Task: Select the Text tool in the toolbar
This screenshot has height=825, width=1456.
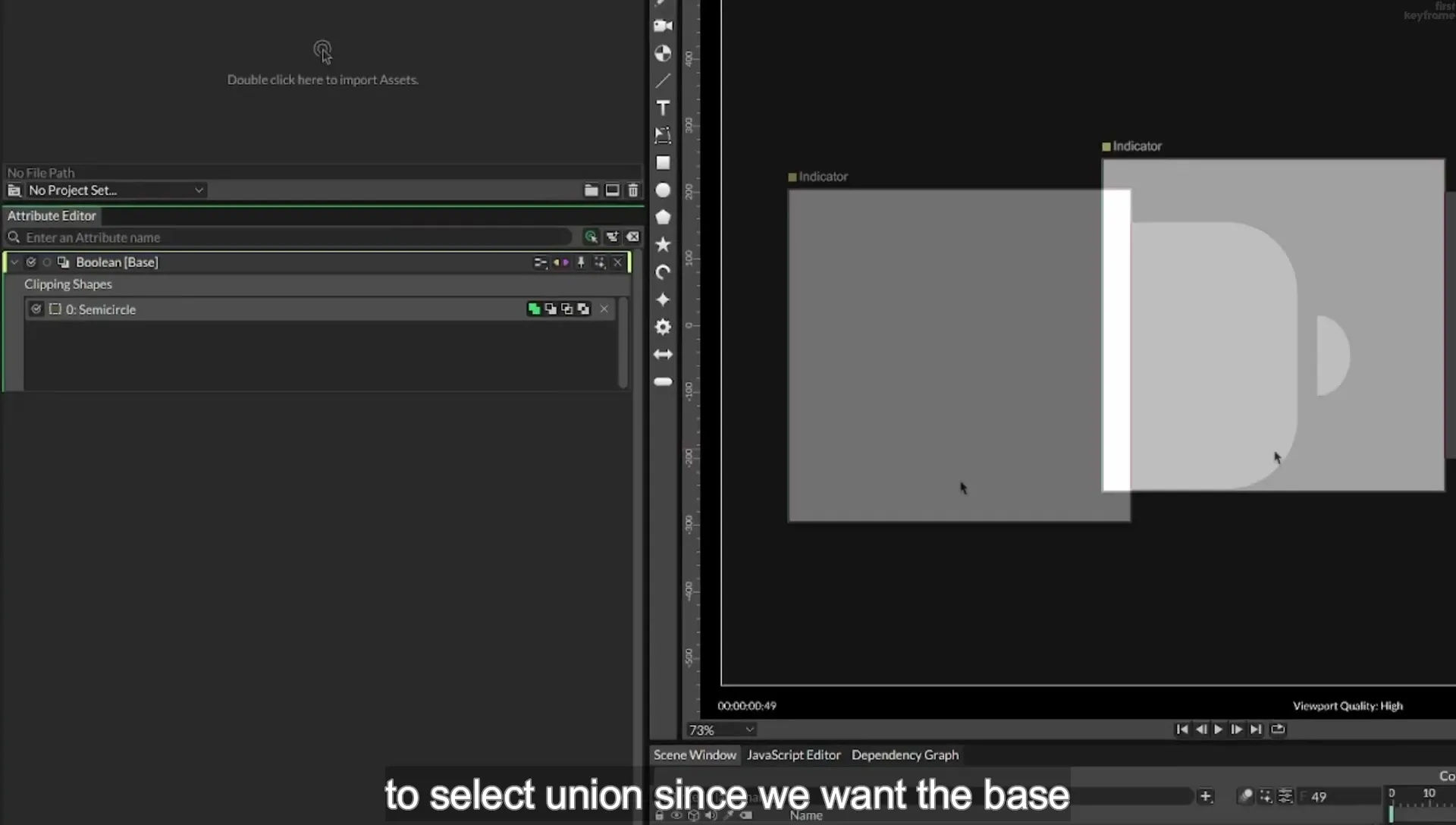Action: click(x=663, y=108)
